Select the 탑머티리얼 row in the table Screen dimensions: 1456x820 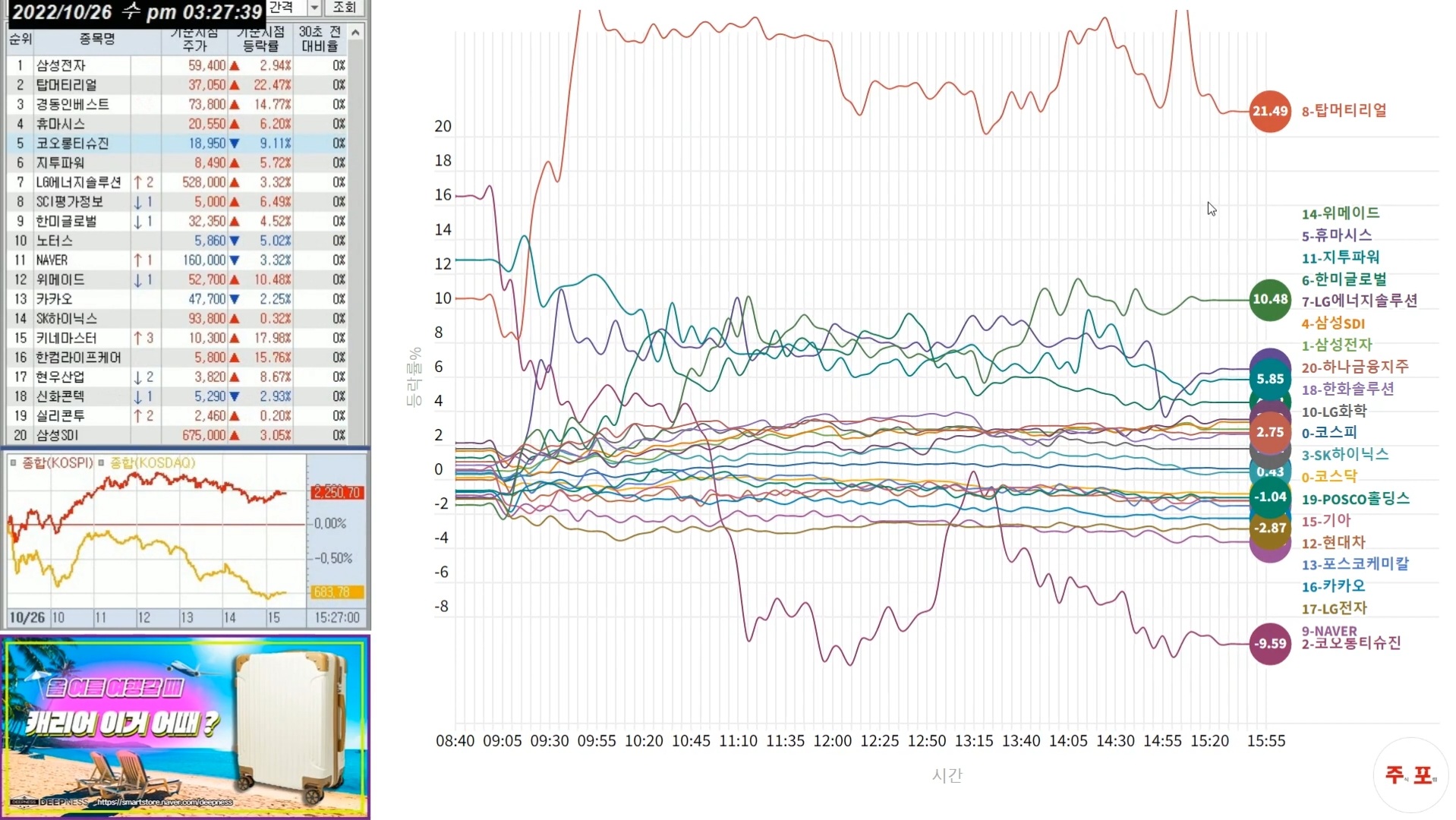coord(177,85)
